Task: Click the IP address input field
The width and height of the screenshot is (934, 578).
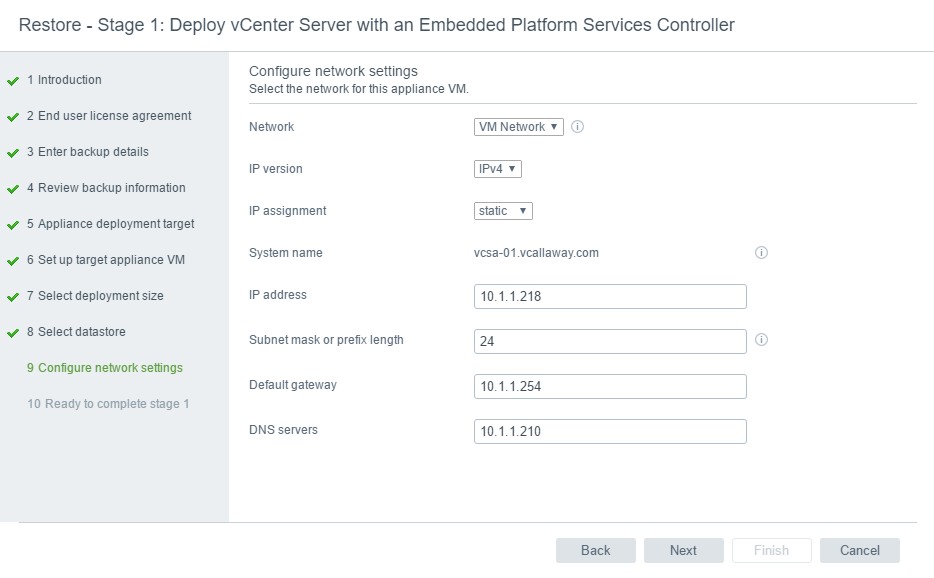Action: pos(610,296)
